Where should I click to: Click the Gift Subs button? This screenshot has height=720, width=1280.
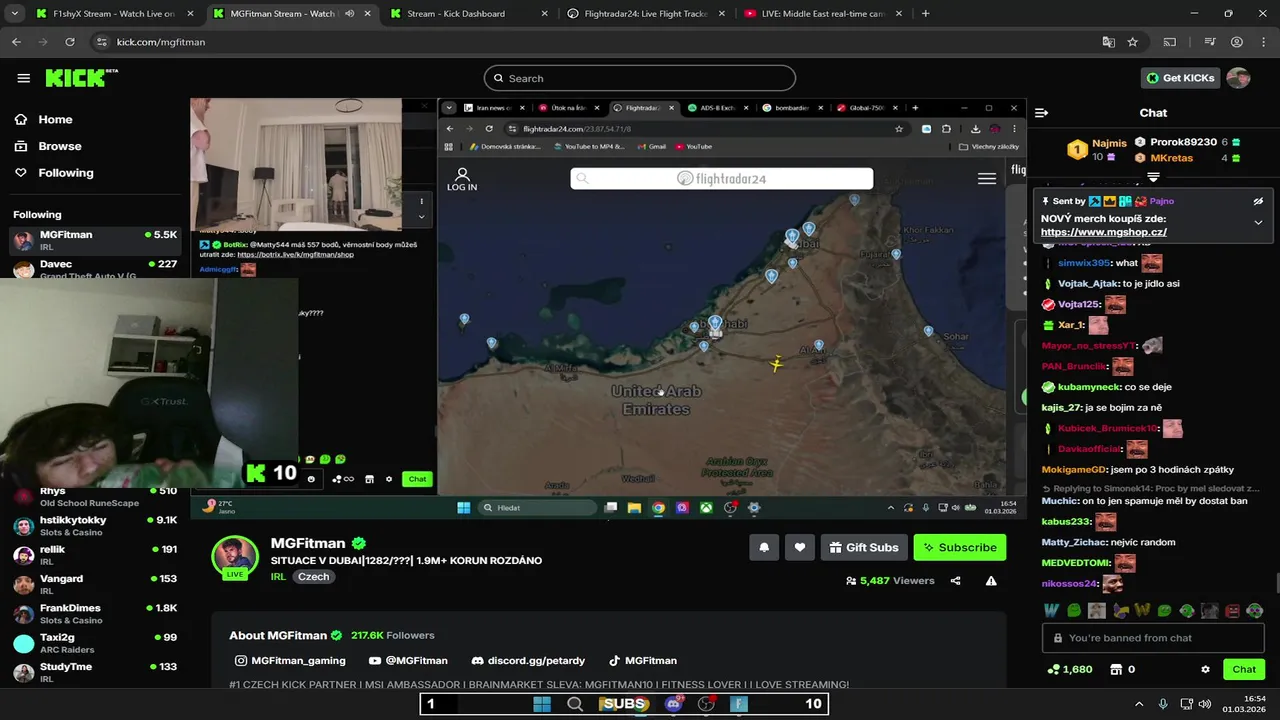[864, 547]
